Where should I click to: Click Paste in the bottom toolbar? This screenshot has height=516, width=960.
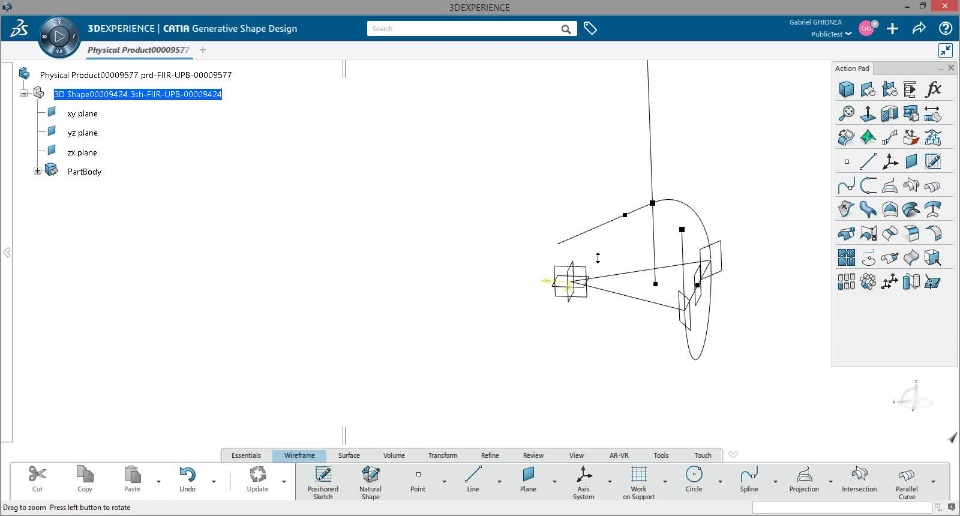[132, 479]
